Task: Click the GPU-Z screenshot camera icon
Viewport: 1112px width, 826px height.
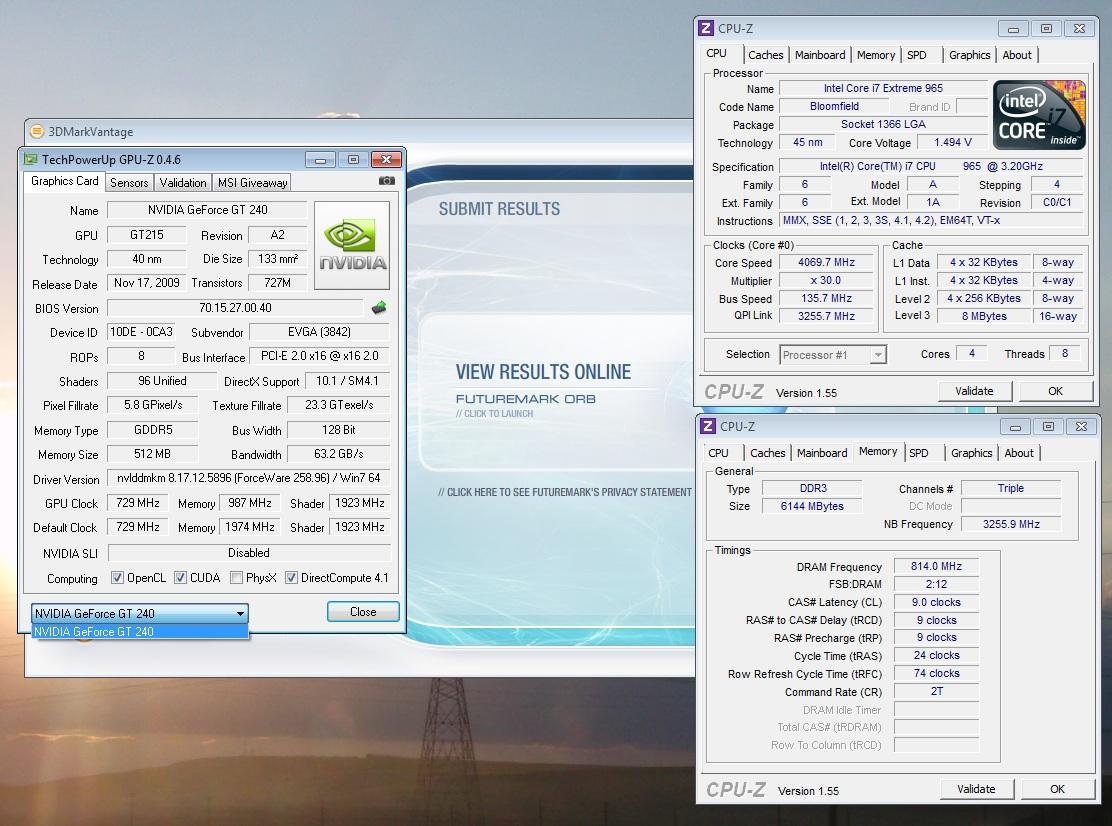Action: [387, 181]
